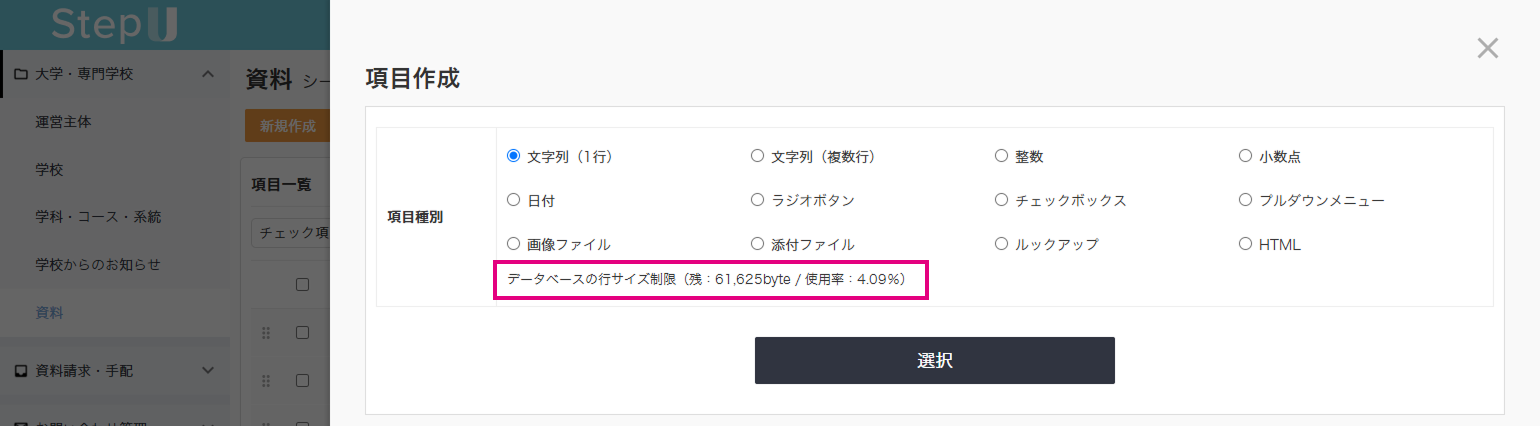The width and height of the screenshot is (1540, 426).
Task: Choose ラジオボタン field type
Action: click(758, 200)
